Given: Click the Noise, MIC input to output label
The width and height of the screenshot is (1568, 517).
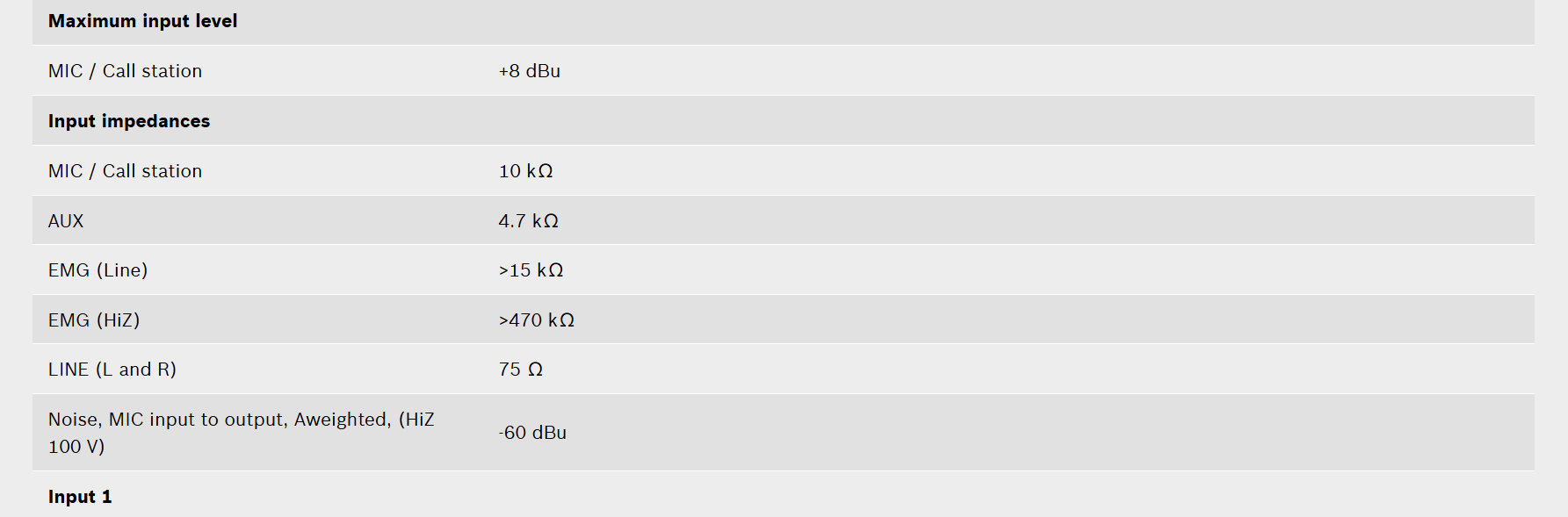Looking at the screenshot, I should point(242,433).
